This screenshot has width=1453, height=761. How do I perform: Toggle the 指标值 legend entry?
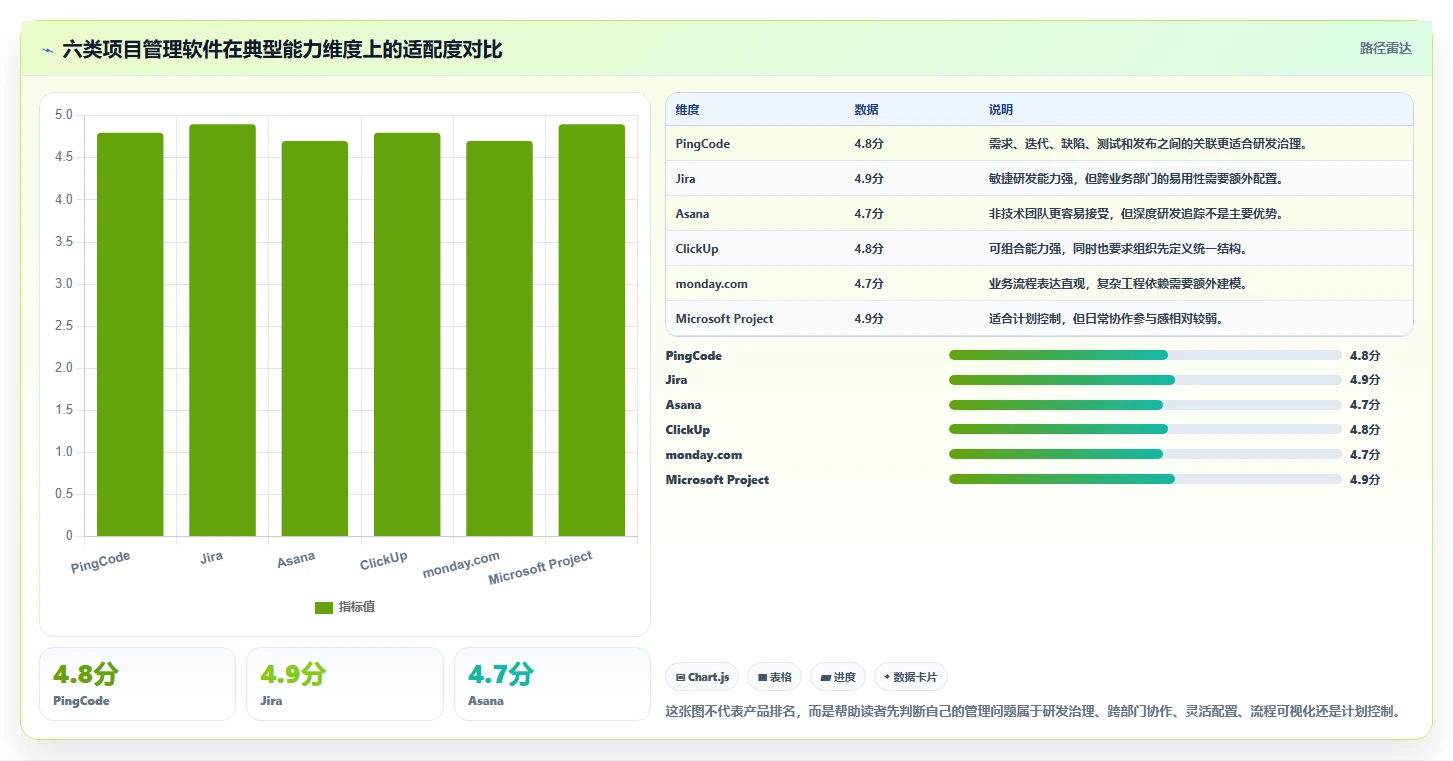(x=345, y=607)
